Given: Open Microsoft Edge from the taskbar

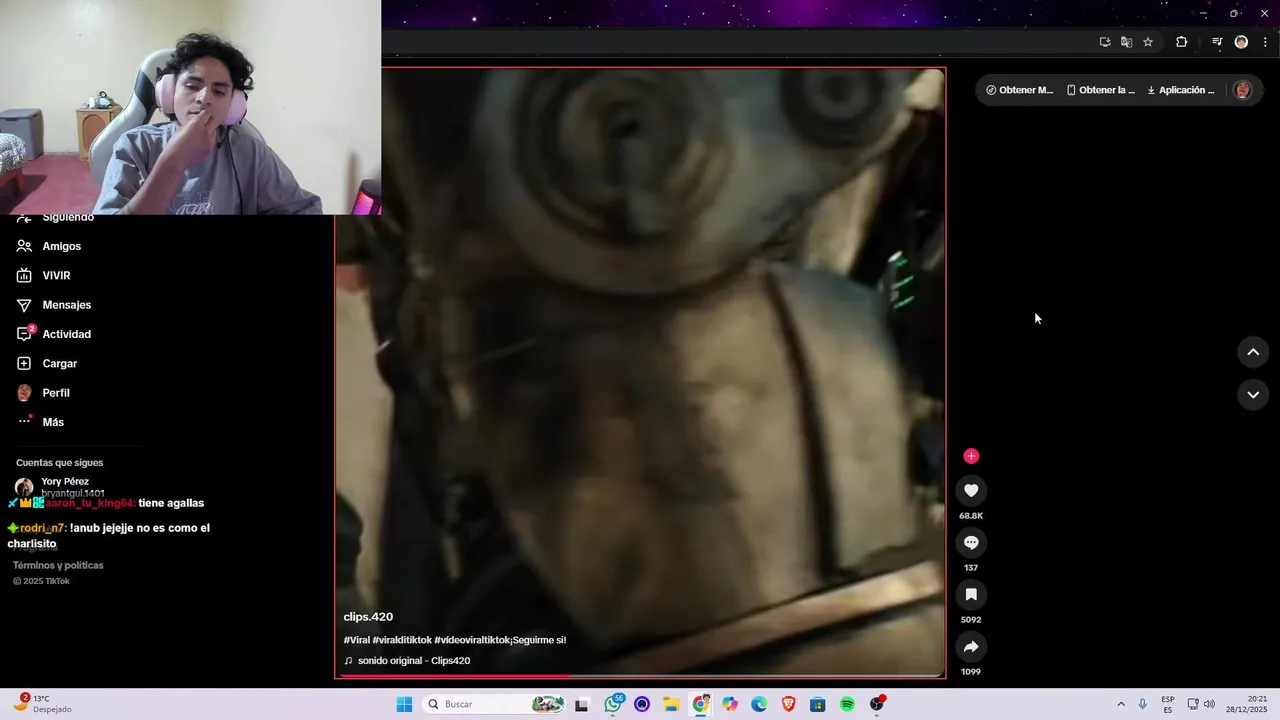Looking at the screenshot, I should 759,704.
